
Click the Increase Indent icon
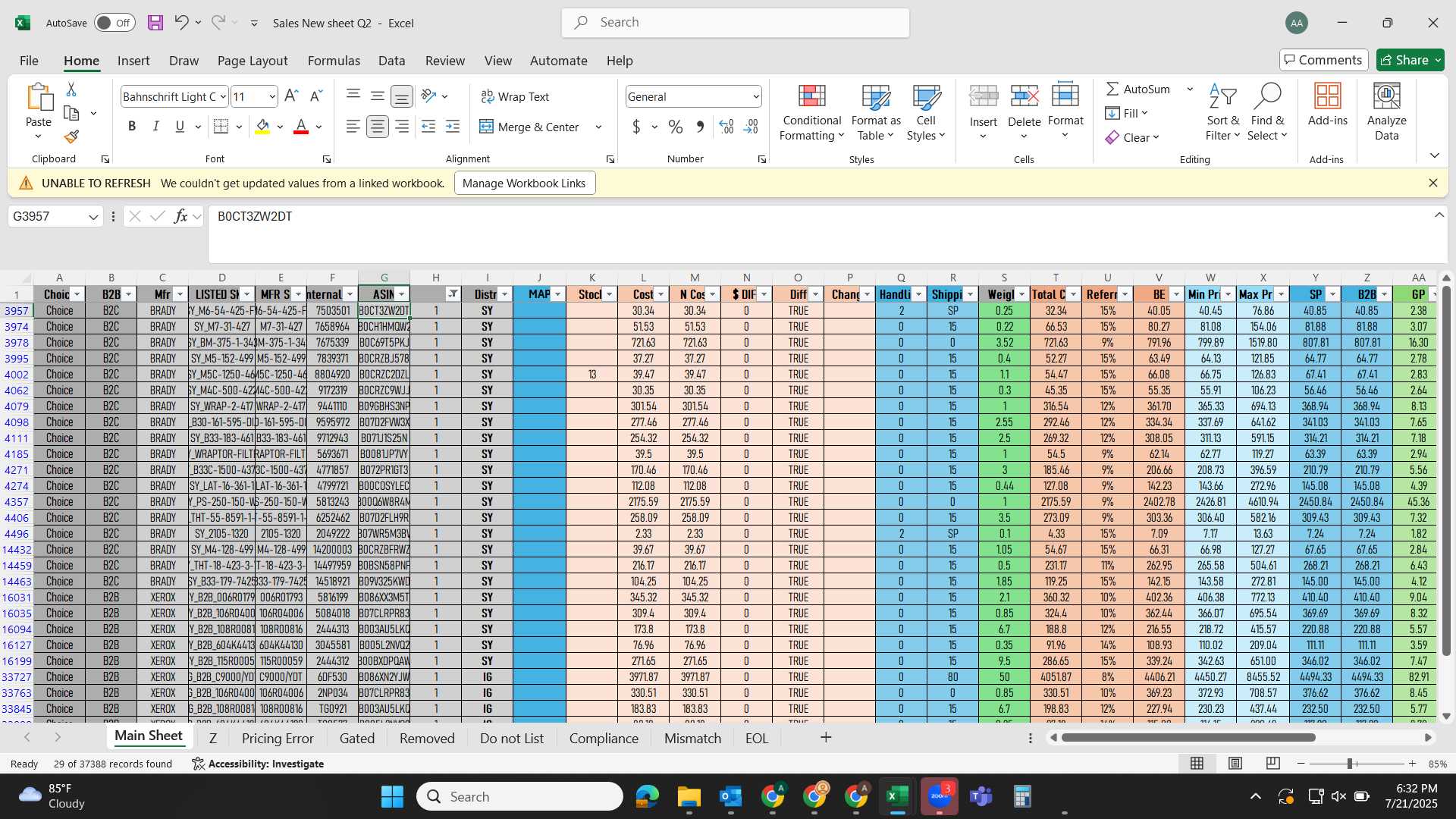coord(453,127)
